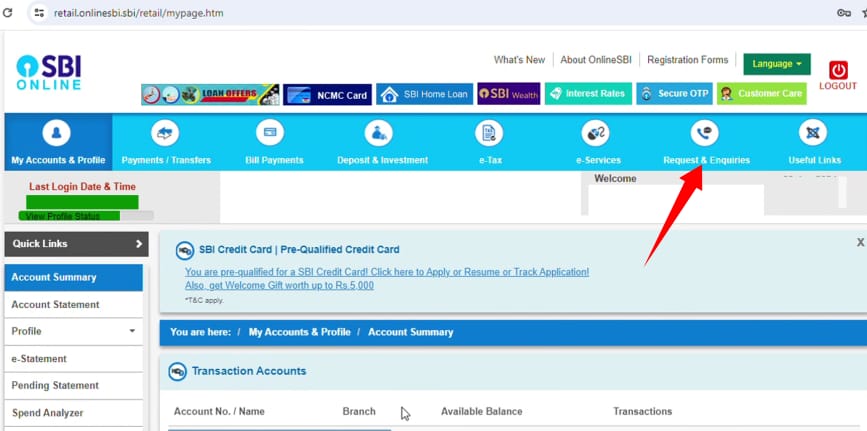Image resolution: width=867 pixels, height=431 pixels.
Task: Click the Loan Offers banner
Action: point(210,94)
